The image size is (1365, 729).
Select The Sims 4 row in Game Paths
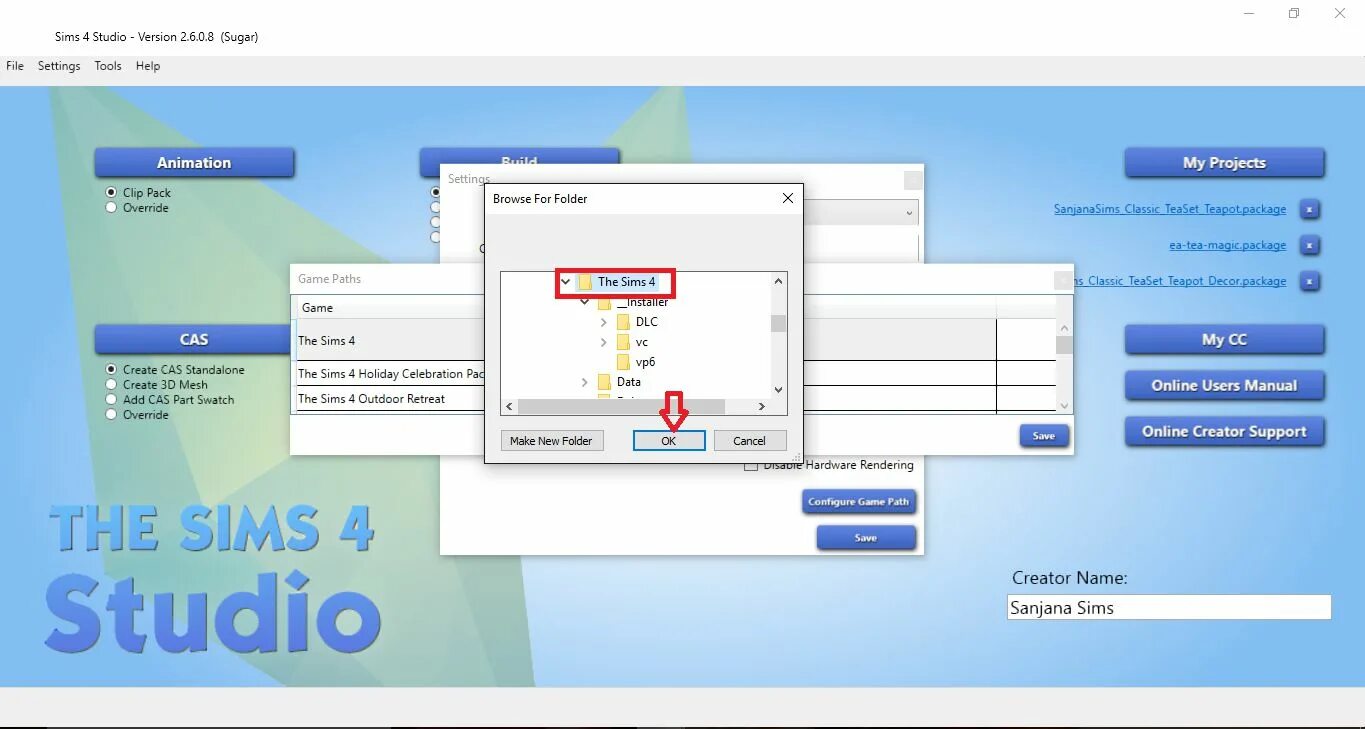pos(675,341)
